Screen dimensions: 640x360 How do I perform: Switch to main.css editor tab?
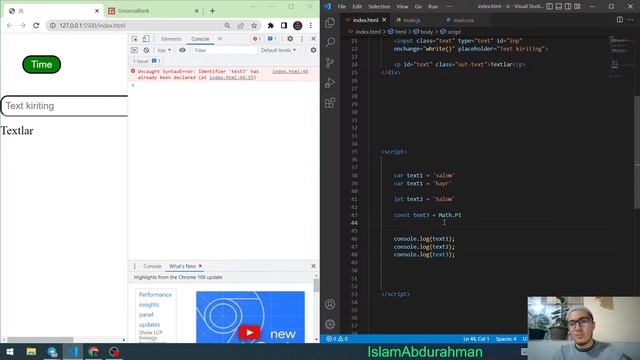click(x=463, y=20)
